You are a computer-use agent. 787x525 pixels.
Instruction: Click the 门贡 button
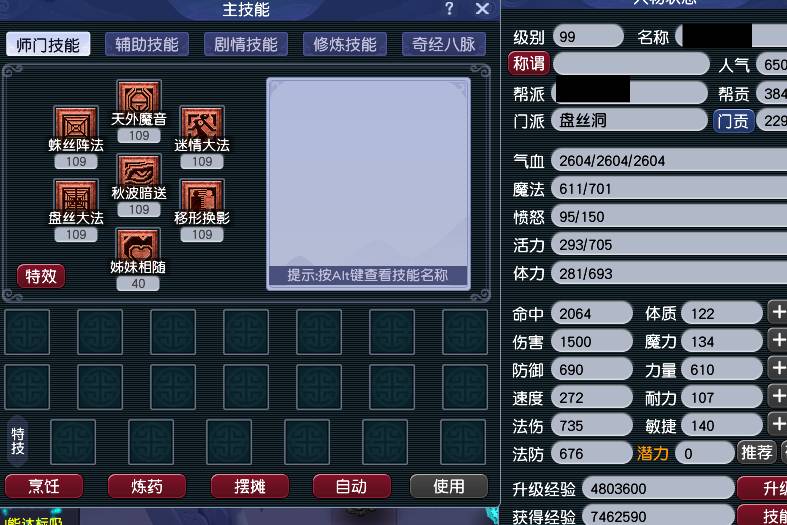pos(734,121)
